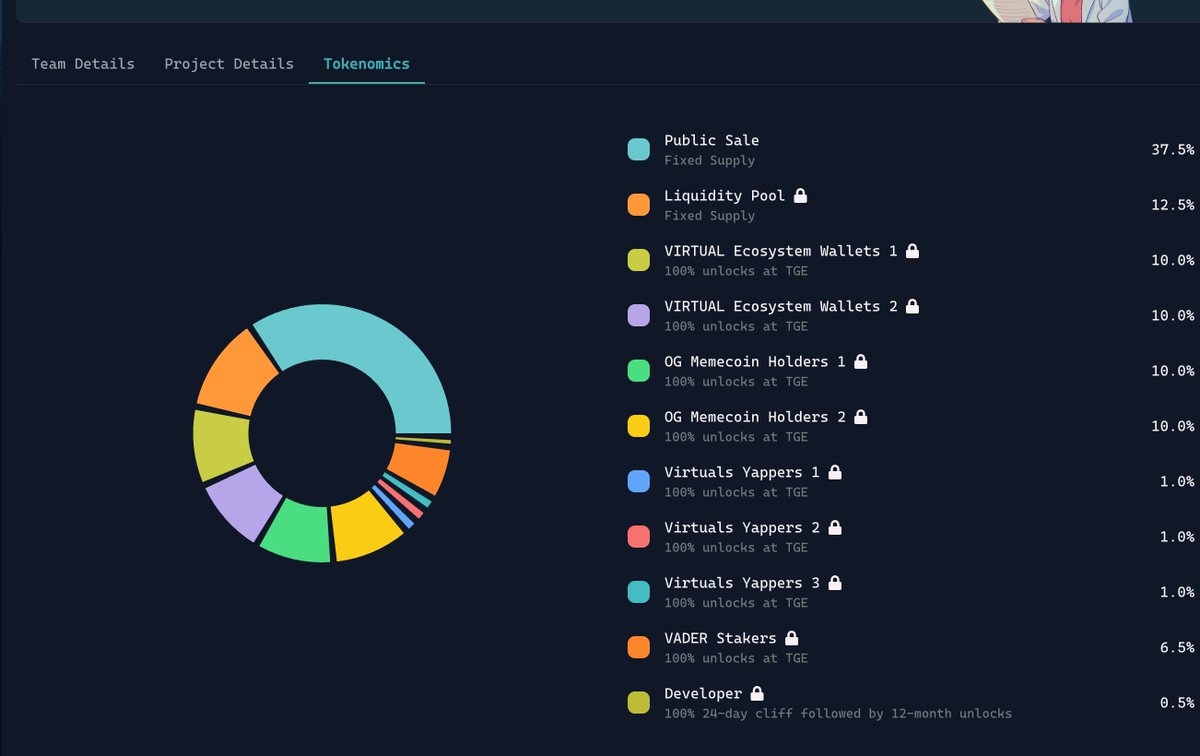This screenshot has width=1200, height=756.
Task: Click lock icon next to Virtuals Yappers 2
Action: pos(834,527)
